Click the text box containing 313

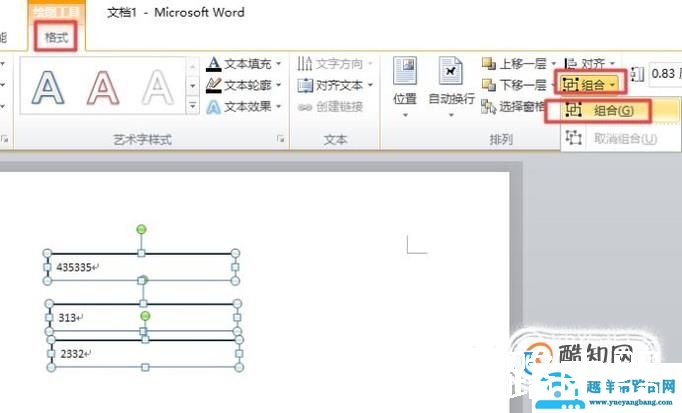tap(143, 317)
